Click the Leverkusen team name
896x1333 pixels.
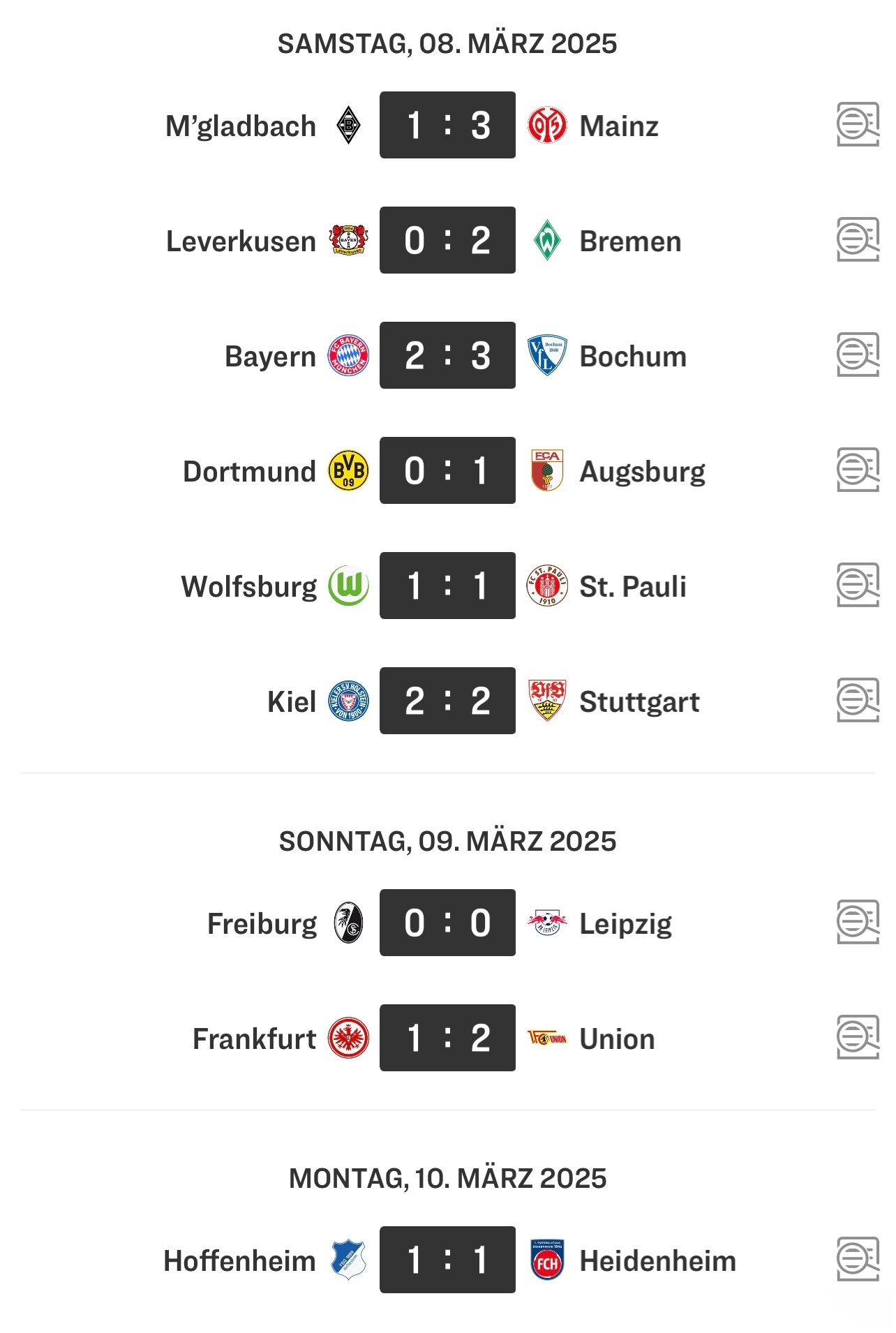point(241,241)
